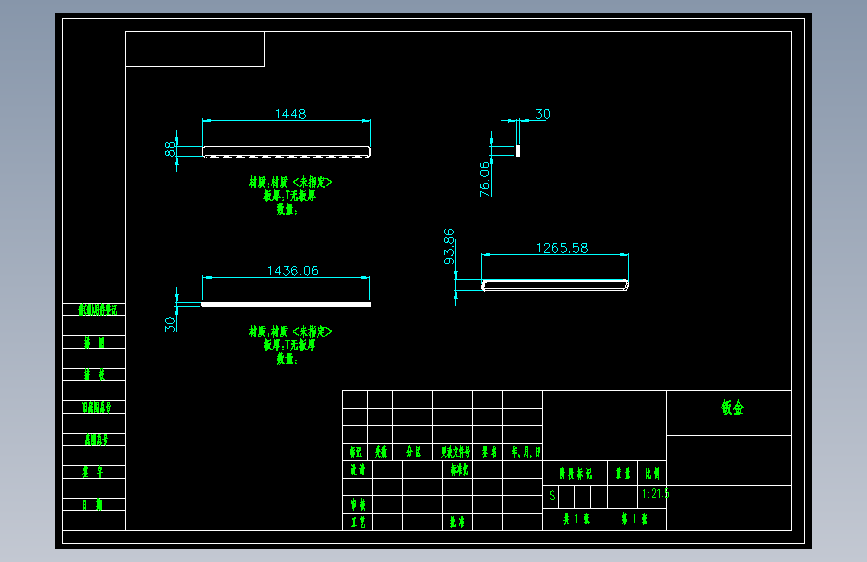Click the 底图总号 side label
Viewport: 867px width, 562px height.
(96, 440)
